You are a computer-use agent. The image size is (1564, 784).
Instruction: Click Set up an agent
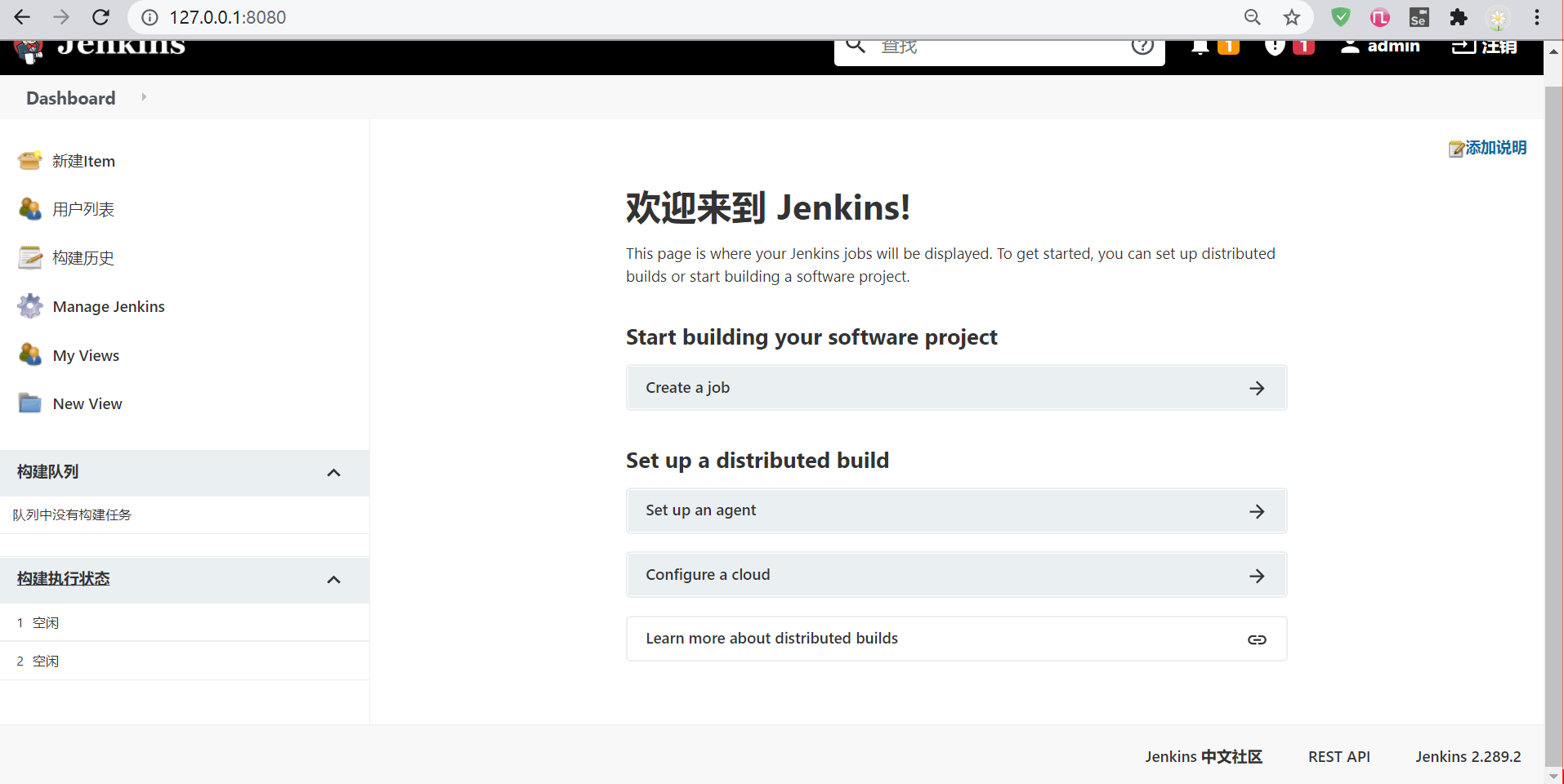tap(956, 510)
